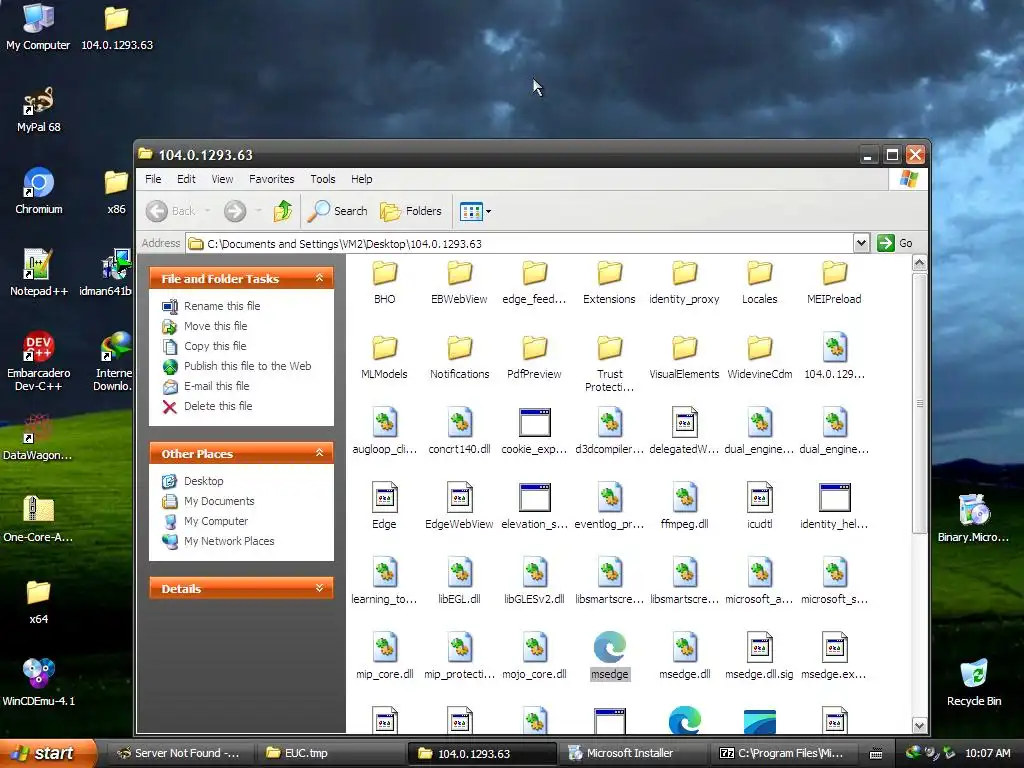The height and width of the screenshot is (768, 1024).
Task: Select the mip_core.dll file
Action: click(385, 658)
